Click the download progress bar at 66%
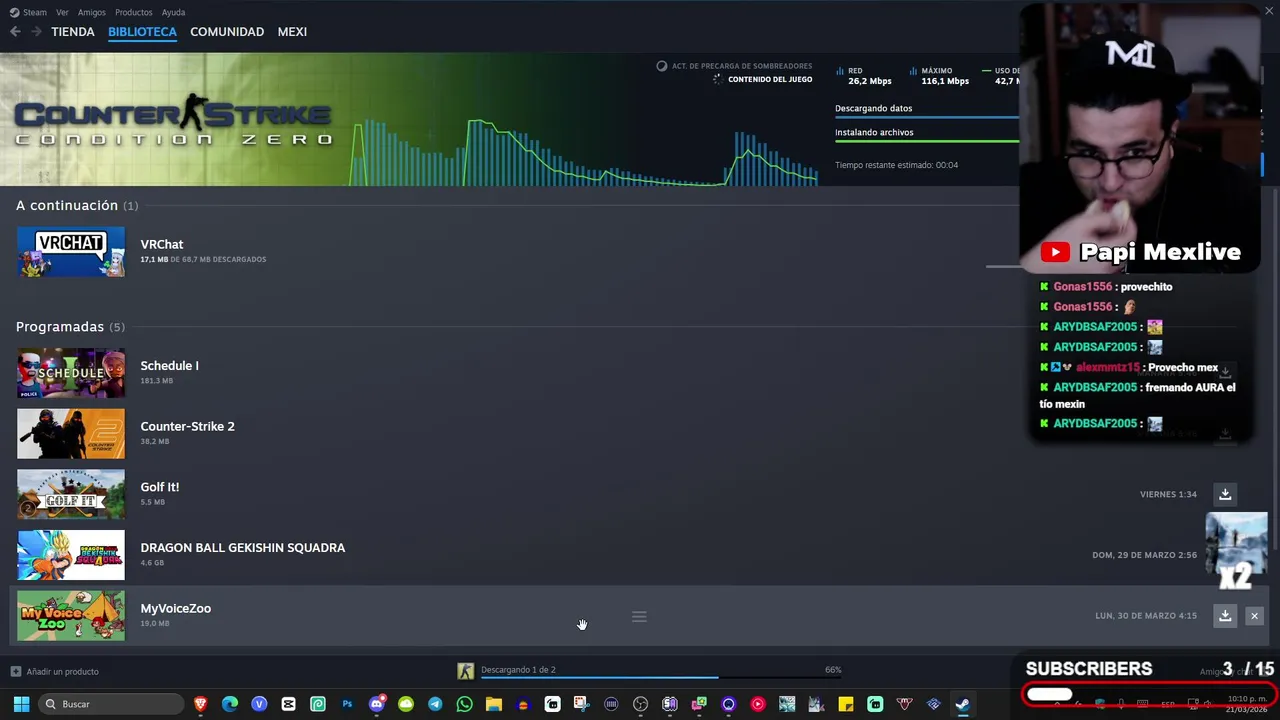 pos(661,678)
